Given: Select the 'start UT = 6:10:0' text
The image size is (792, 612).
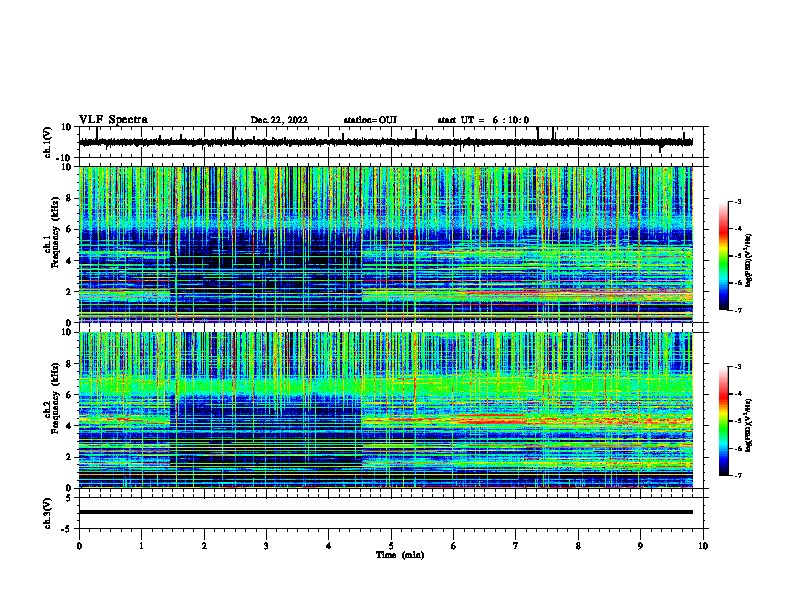Looking at the screenshot, I should tap(483, 120).
